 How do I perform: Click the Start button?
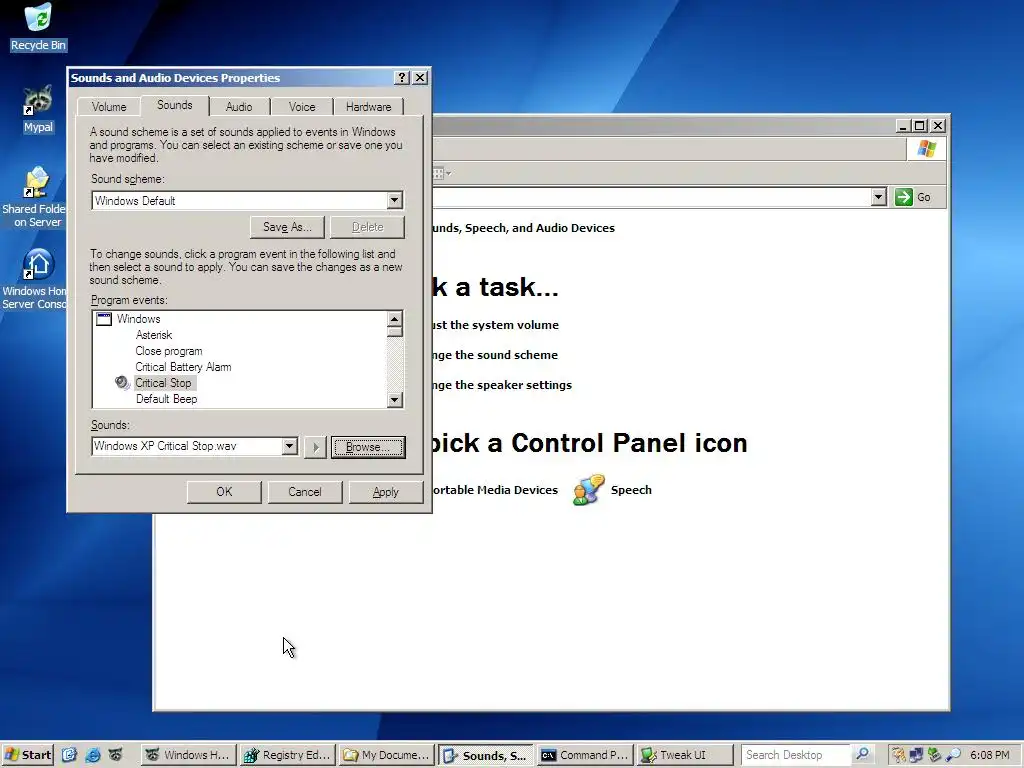[x=28, y=755]
